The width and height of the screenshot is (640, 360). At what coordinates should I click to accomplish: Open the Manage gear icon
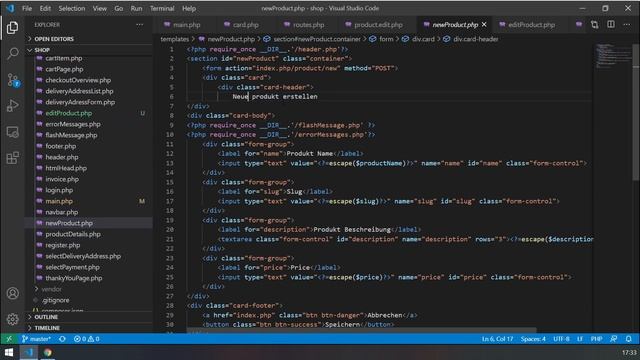[x=13, y=319]
